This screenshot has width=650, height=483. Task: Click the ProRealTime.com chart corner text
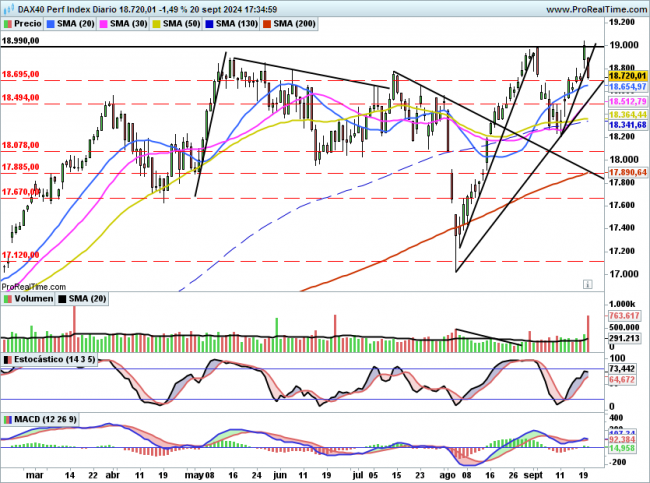pyautogui.click(x=34, y=286)
